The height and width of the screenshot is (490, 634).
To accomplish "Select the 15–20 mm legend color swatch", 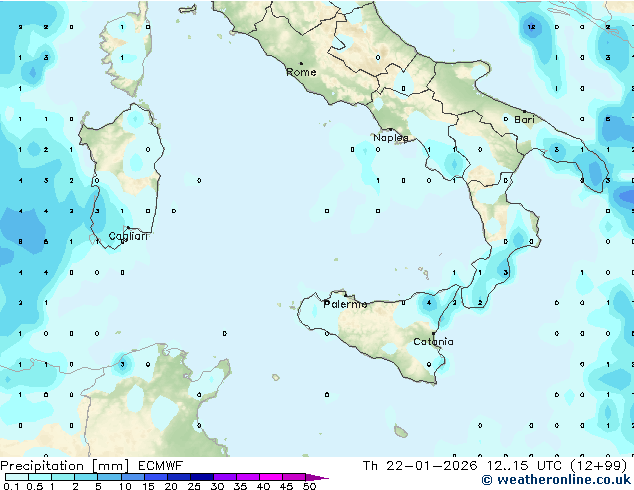I will tap(155, 477).
